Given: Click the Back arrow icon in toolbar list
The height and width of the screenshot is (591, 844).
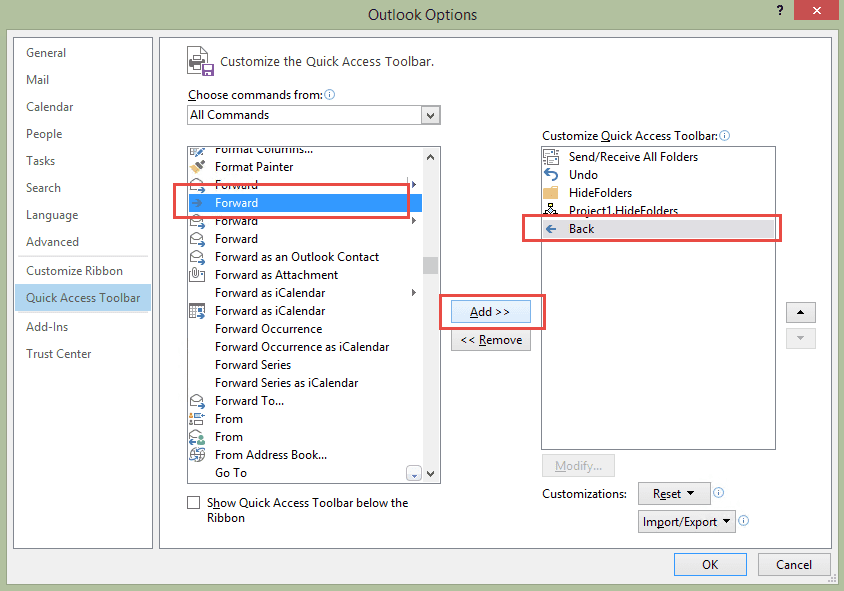Looking at the screenshot, I should pyautogui.click(x=551, y=229).
